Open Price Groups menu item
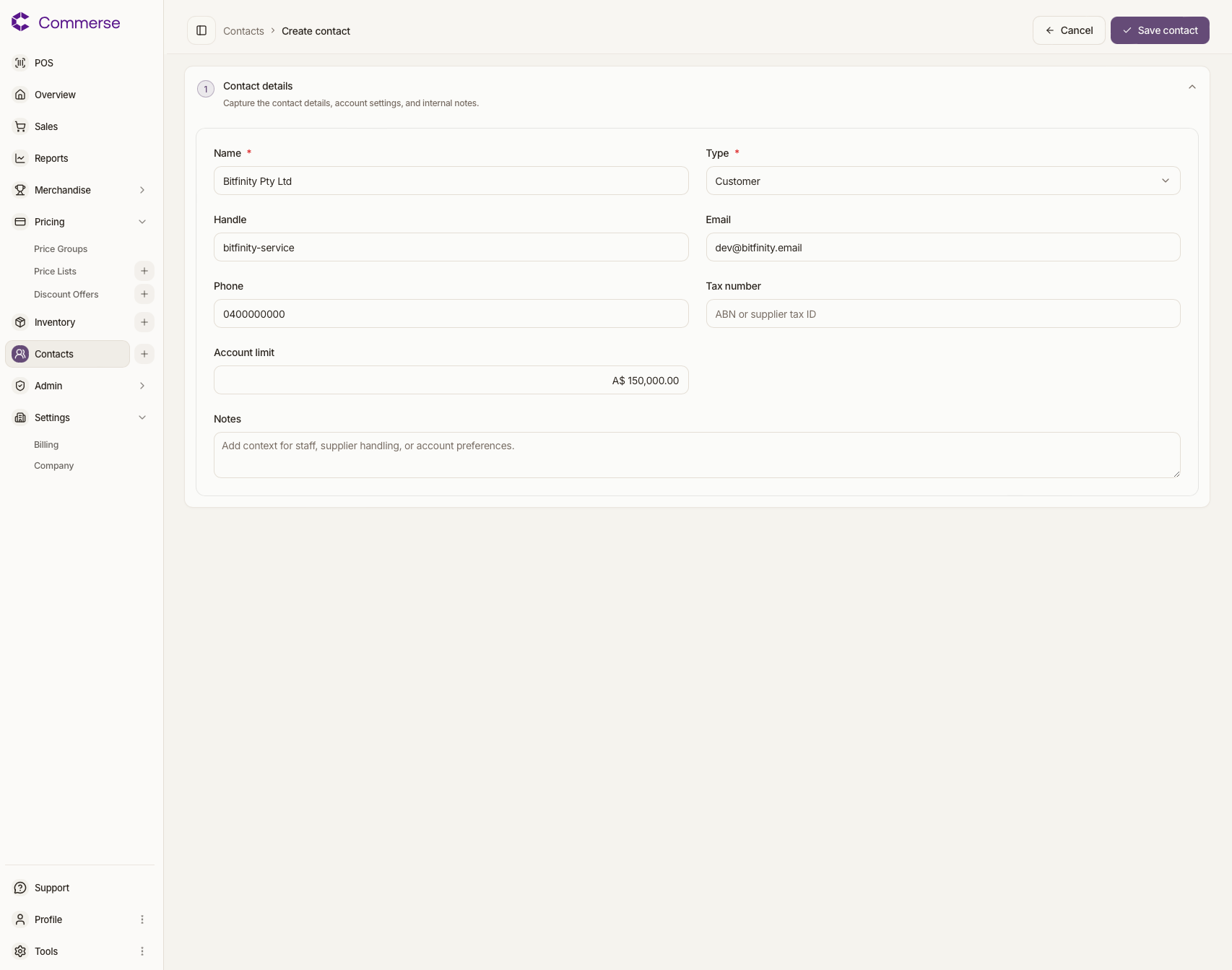This screenshot has height=970, width=1232. coord(61,249)
